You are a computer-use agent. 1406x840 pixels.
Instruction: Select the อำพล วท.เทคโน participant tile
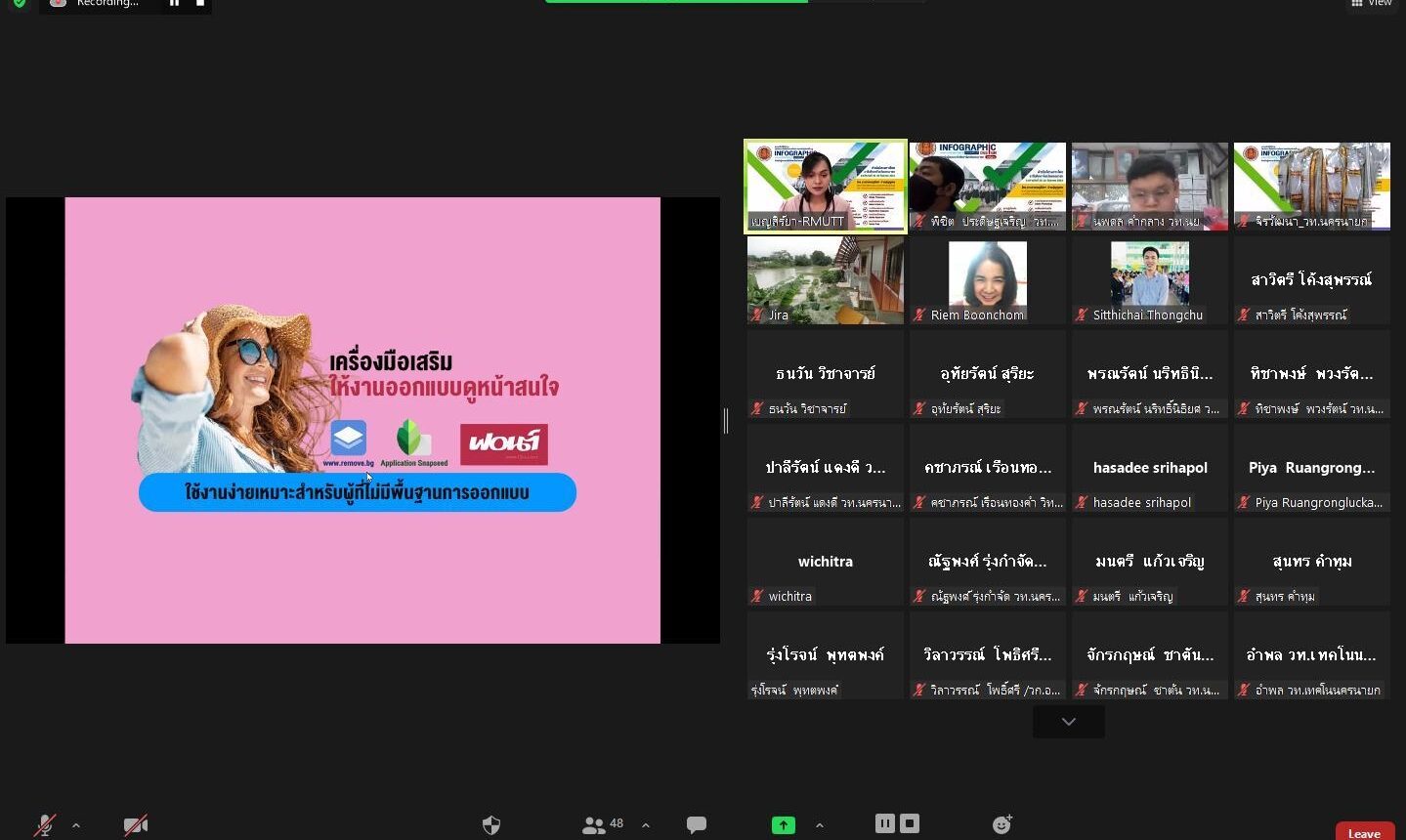(1312, 655)
